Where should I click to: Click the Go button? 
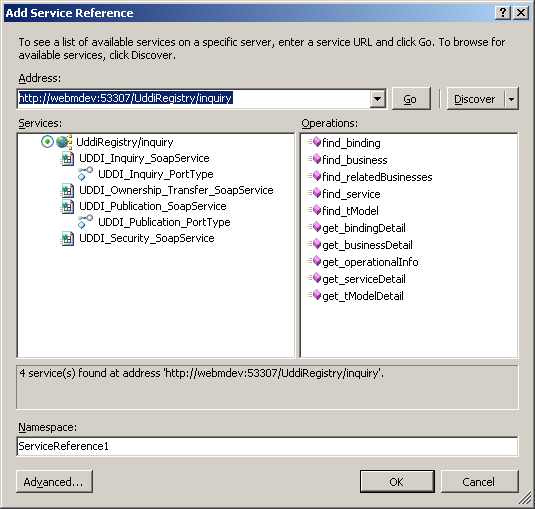coord(411,99)
